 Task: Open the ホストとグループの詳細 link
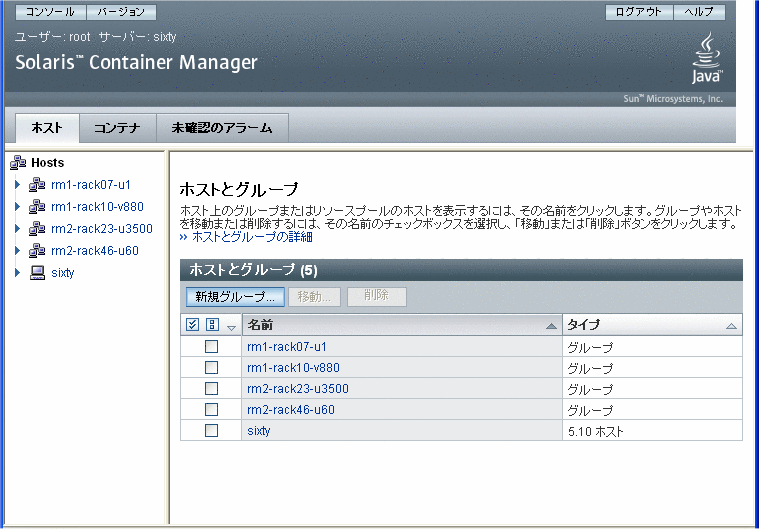click(252, 237)
